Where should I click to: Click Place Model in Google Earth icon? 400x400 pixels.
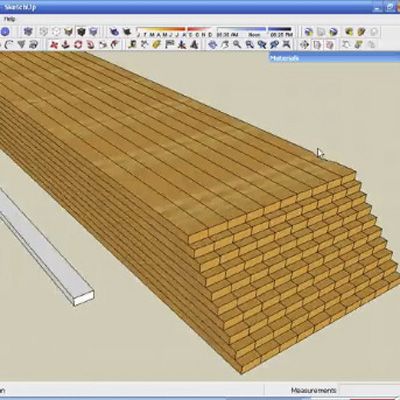tap(333, 32)
